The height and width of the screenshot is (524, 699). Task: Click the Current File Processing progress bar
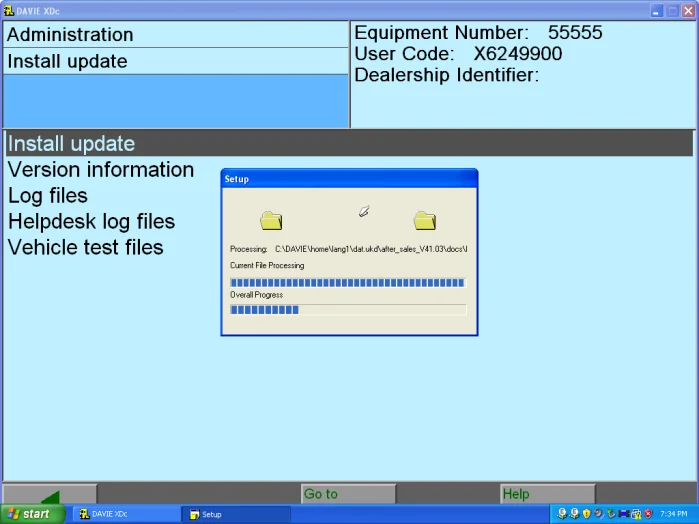[x=348, y=283]
